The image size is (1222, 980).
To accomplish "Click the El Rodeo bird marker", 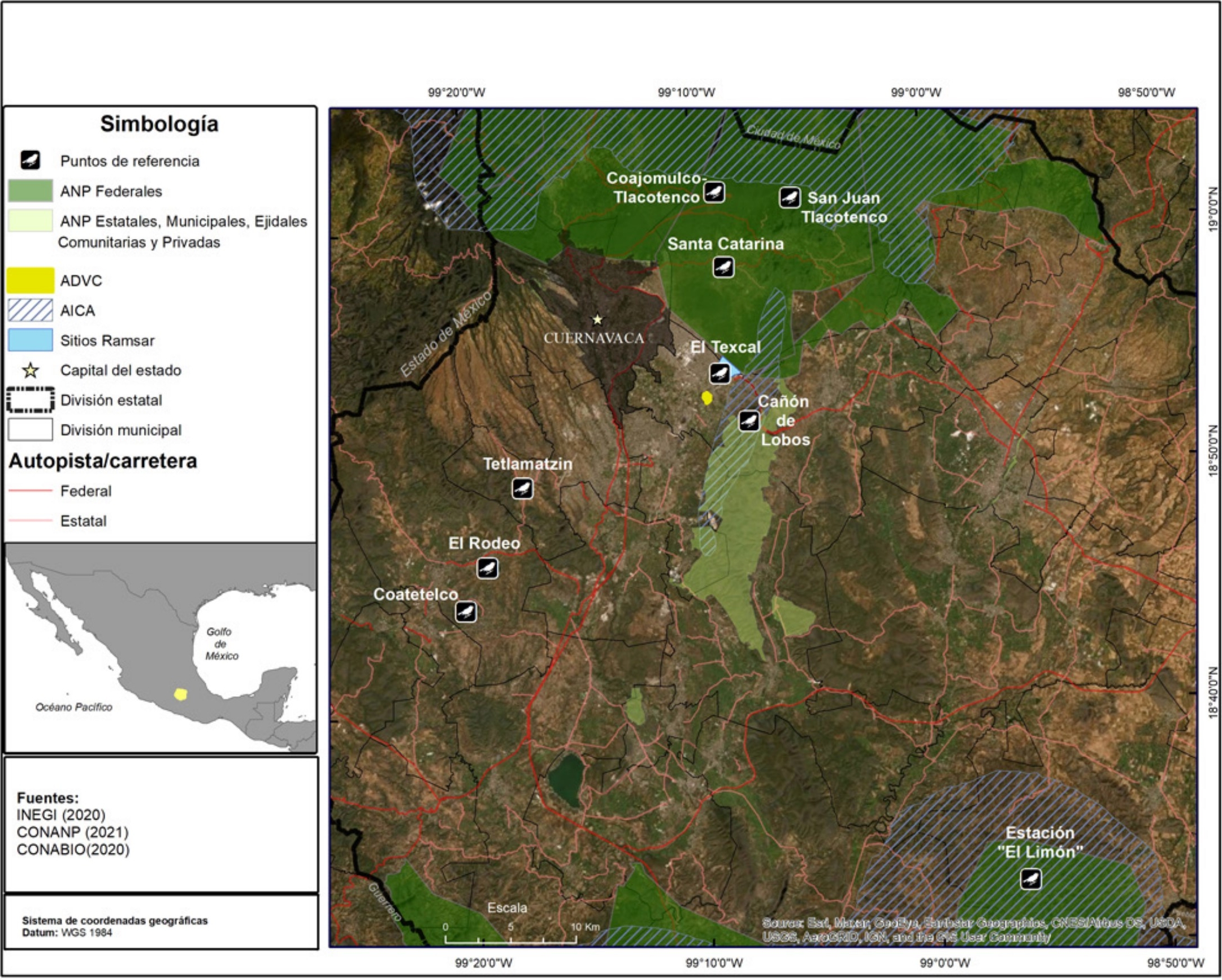I will coord(487,568).
